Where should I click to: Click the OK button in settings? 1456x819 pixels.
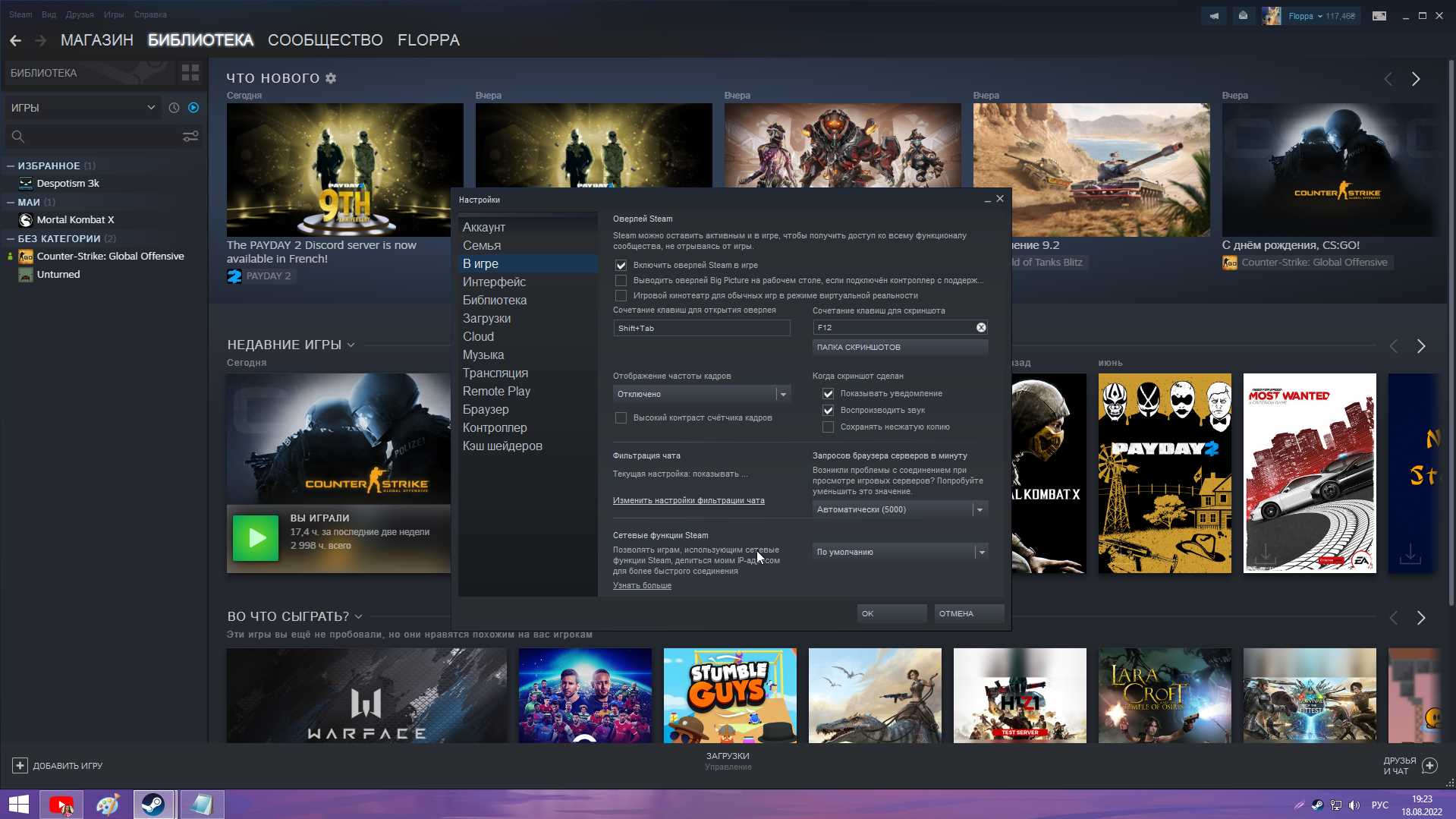892,613
